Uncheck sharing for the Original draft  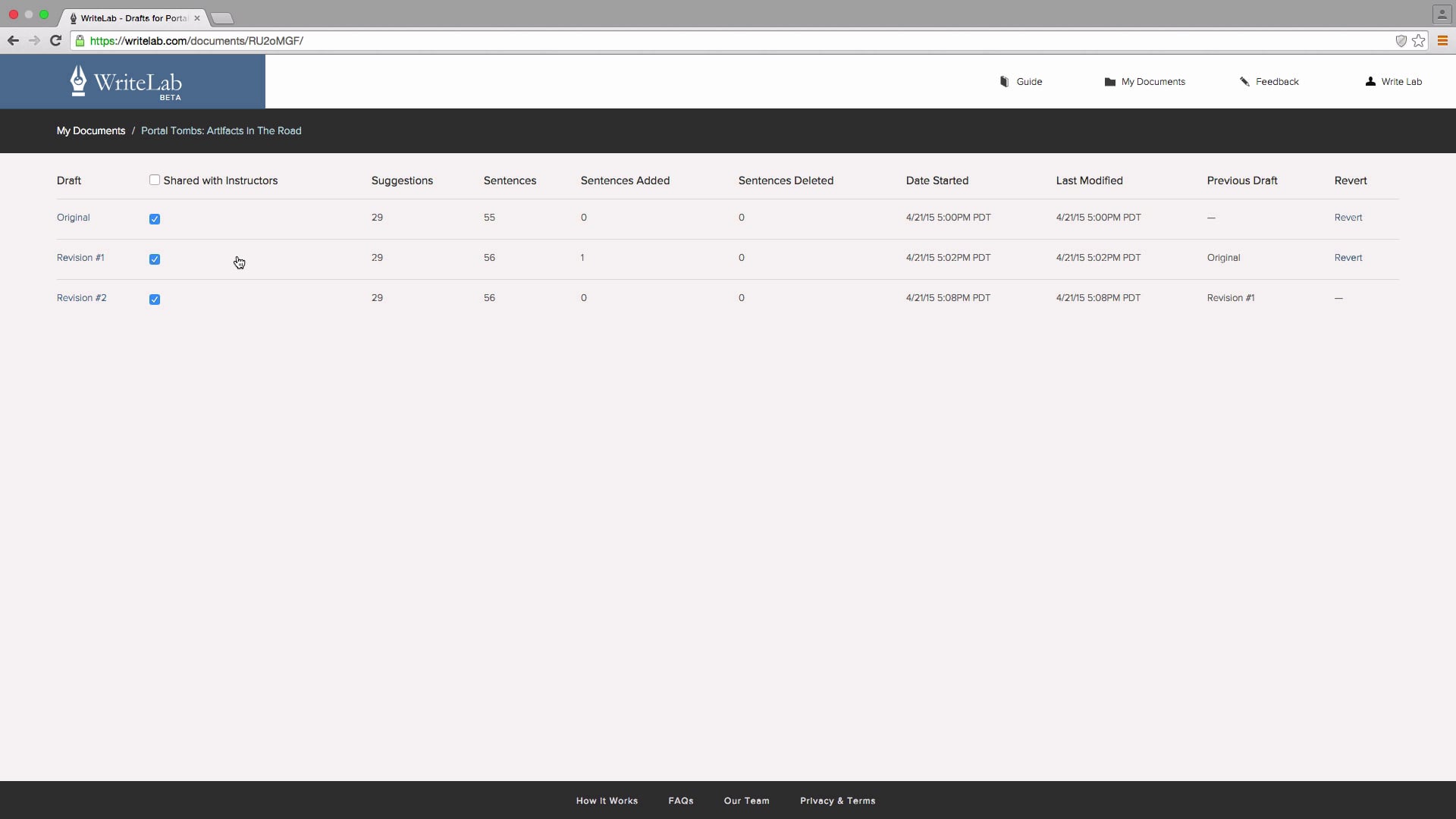155,219
